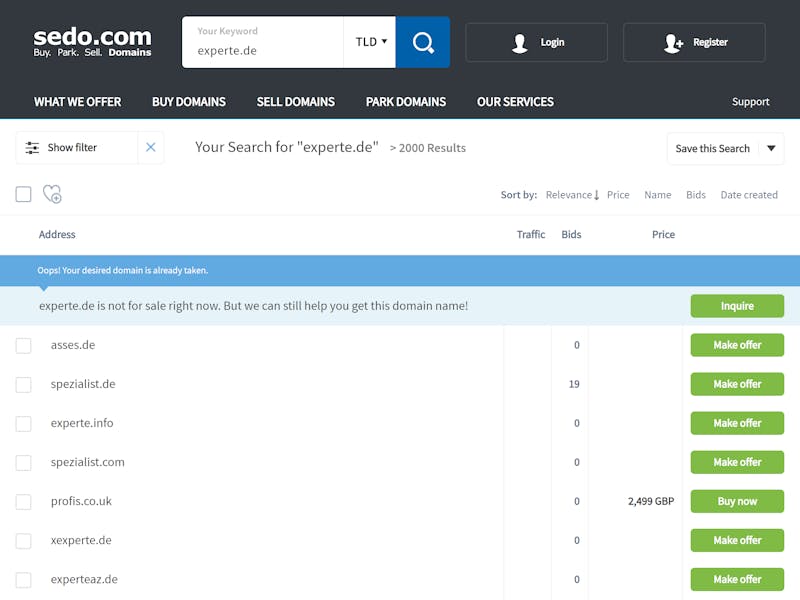
Task: Open BUY DOMAINS menu
Action: coord(189,102)
